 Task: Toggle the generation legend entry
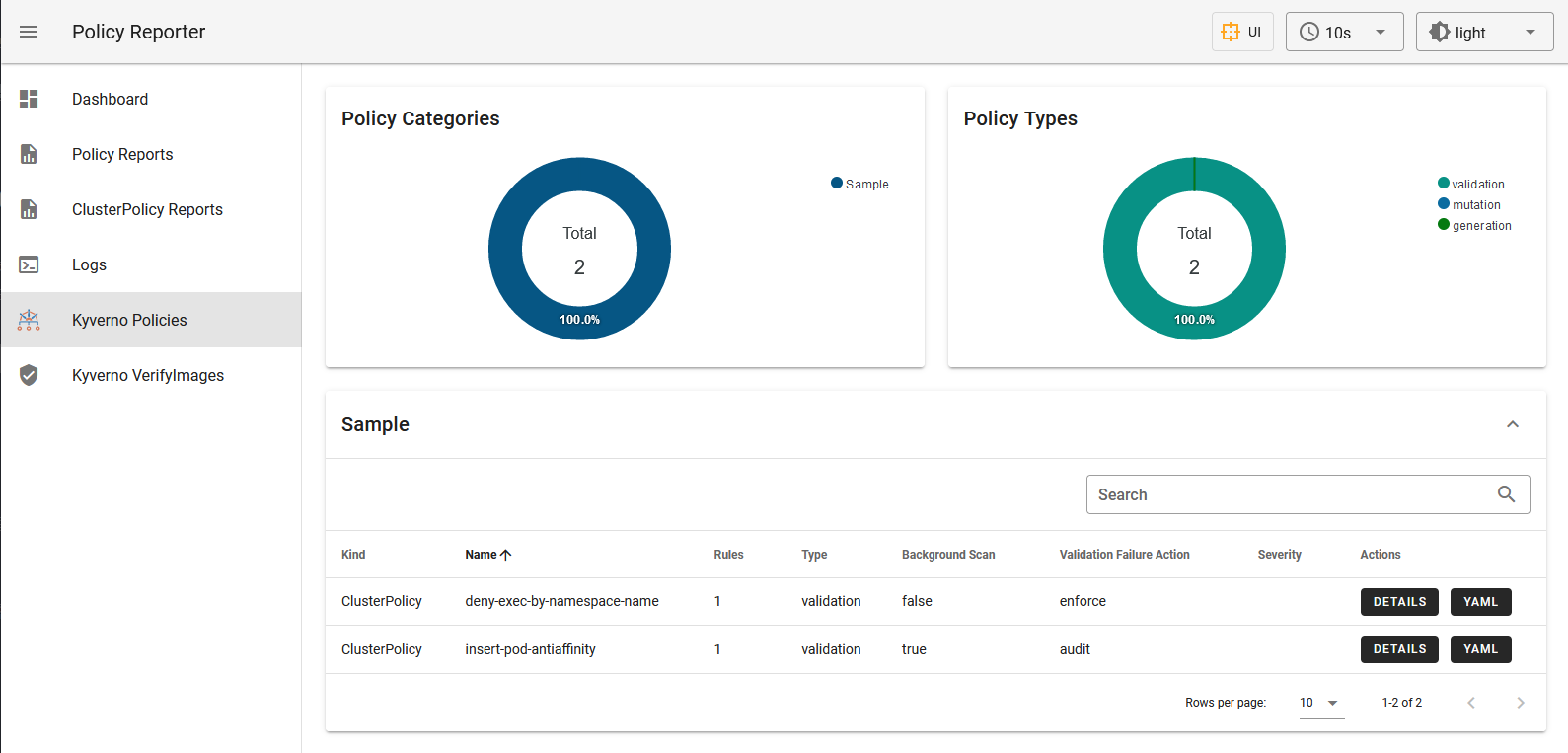[x=1474, y=225]
